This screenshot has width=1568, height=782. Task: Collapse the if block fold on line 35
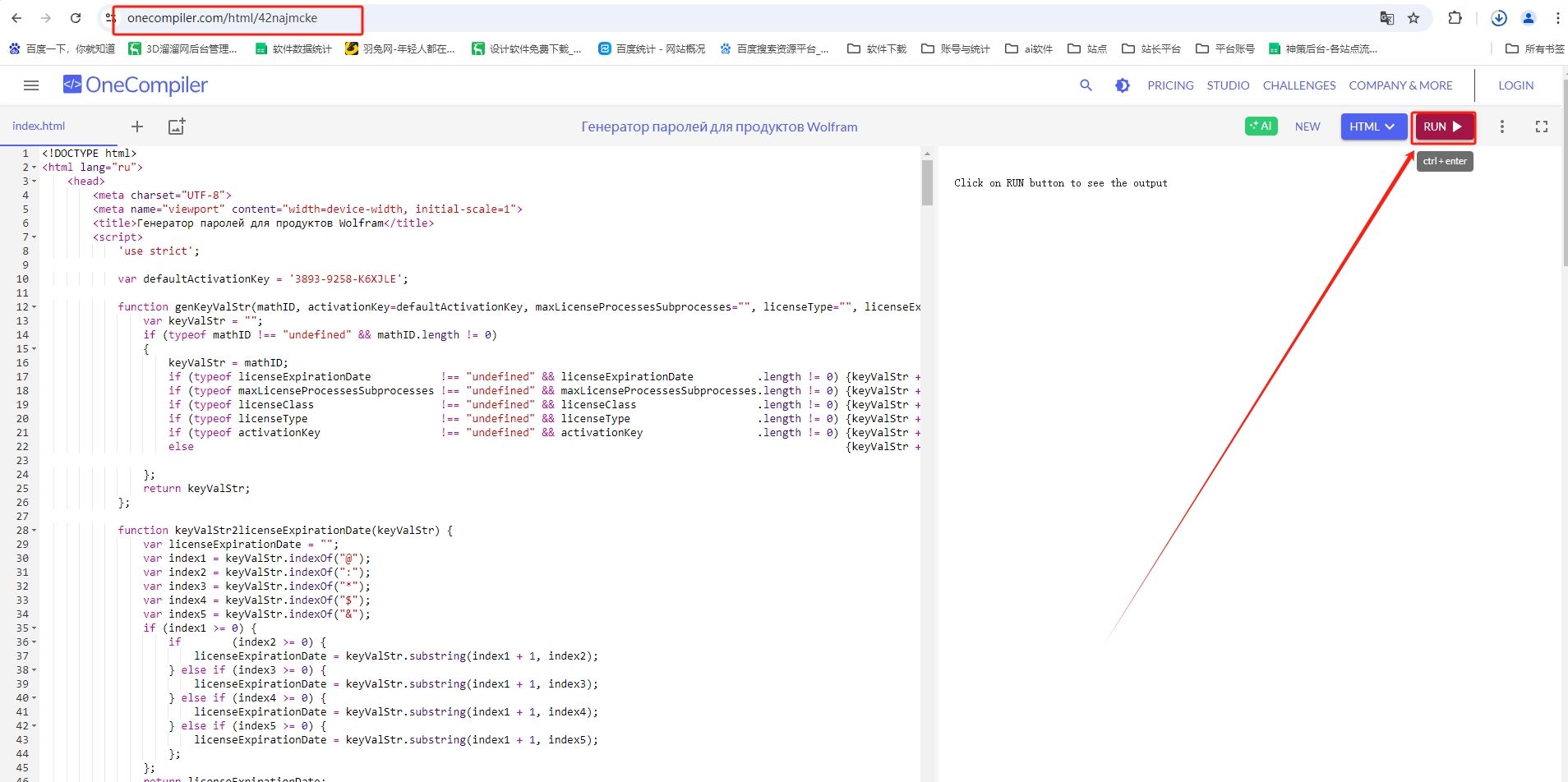click(x=35, y=628)
